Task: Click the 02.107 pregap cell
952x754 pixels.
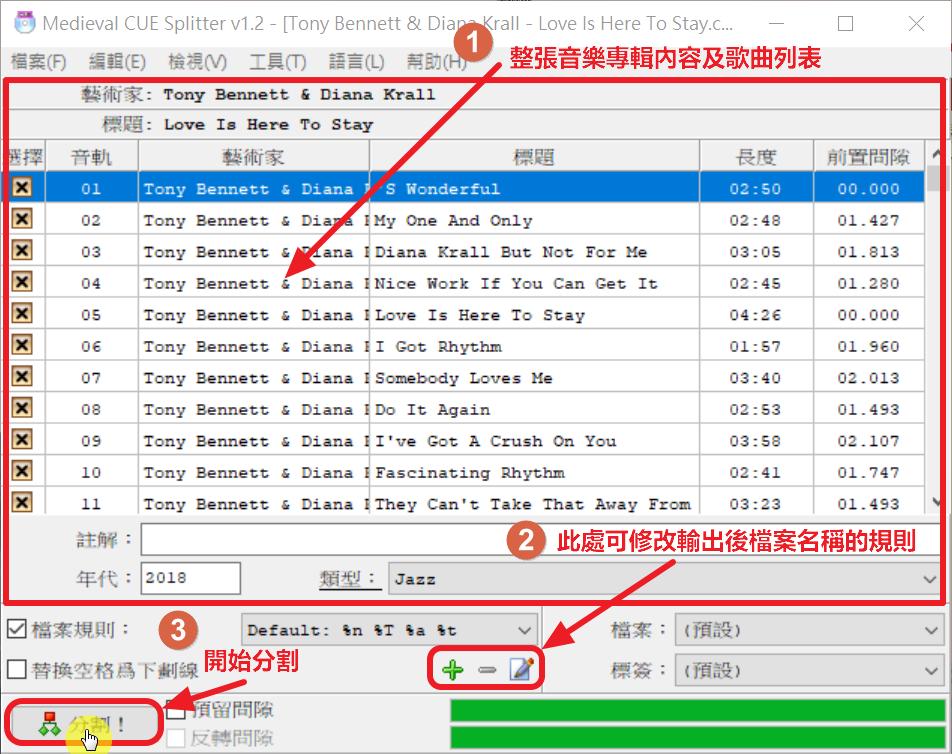Action: click(x=869, y=441)
